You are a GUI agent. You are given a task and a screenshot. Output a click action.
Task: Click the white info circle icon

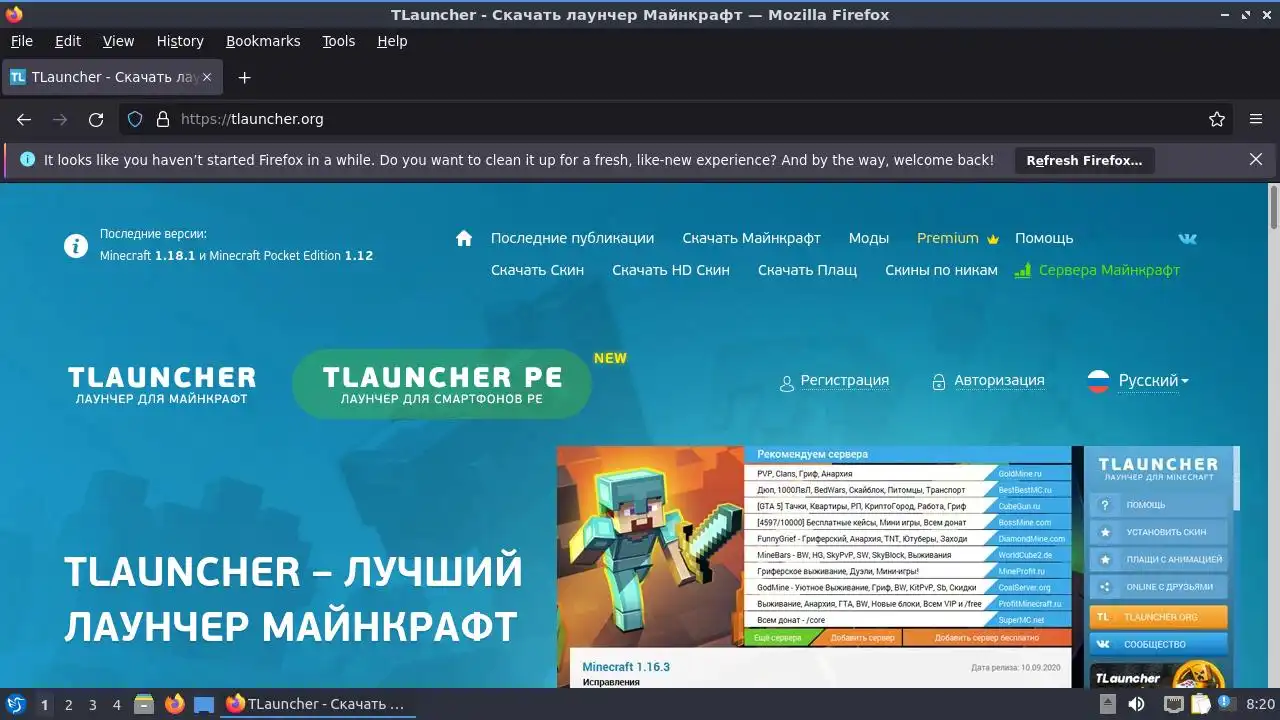click(x=76, y=246)
